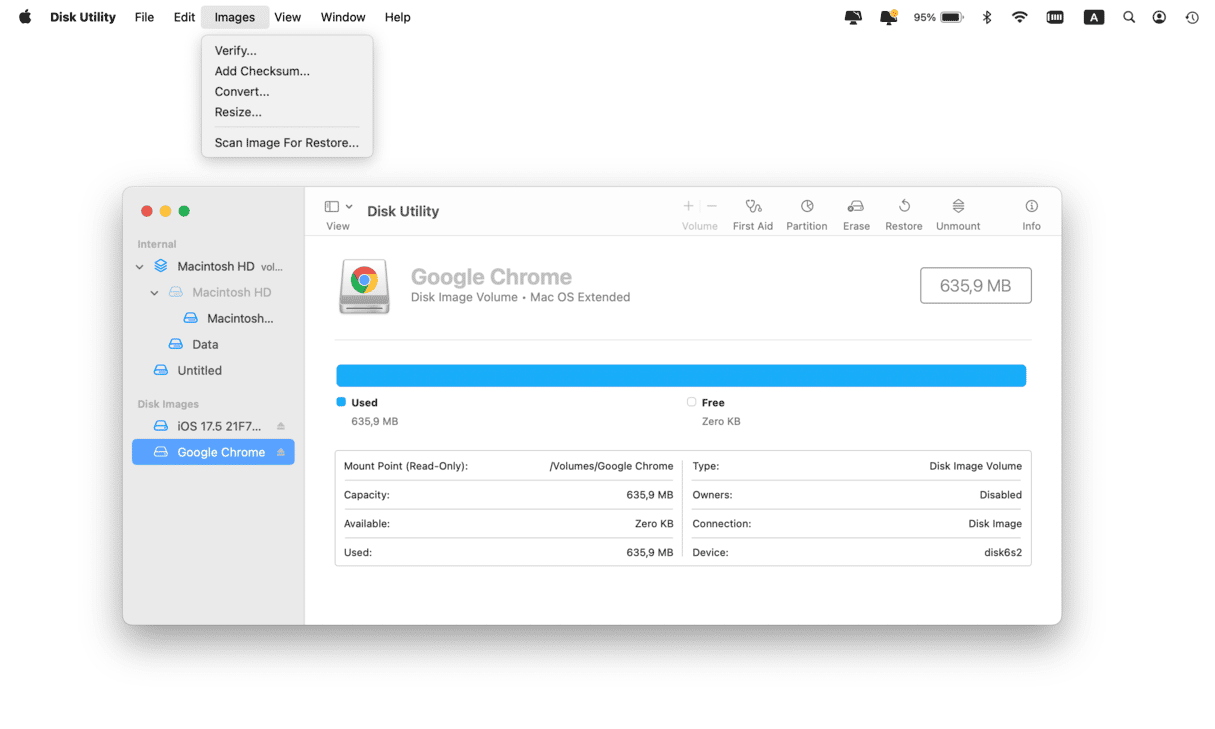1215x729 pixels.
Task: Unmount the selected volume via toolbar
Action: point(957,207)
